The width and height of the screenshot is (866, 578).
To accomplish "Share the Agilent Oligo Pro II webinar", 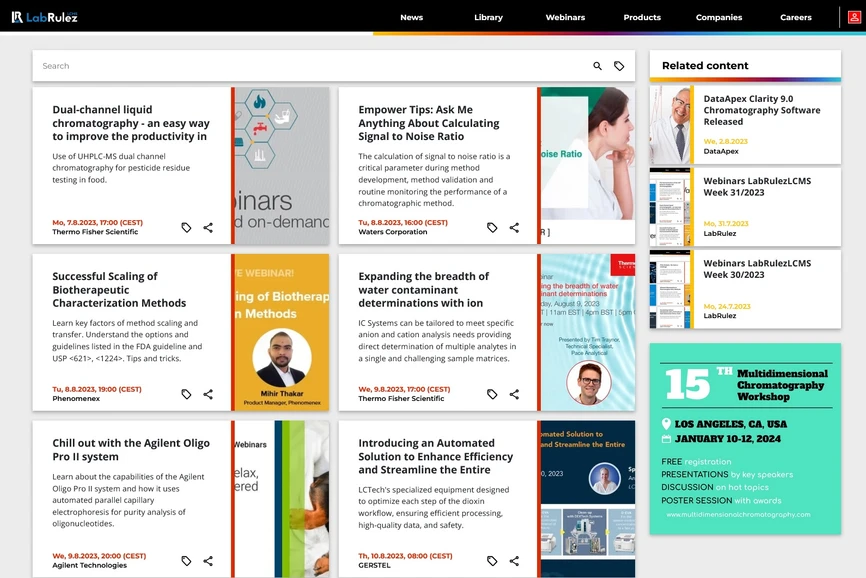I will (x=208, y=561).
